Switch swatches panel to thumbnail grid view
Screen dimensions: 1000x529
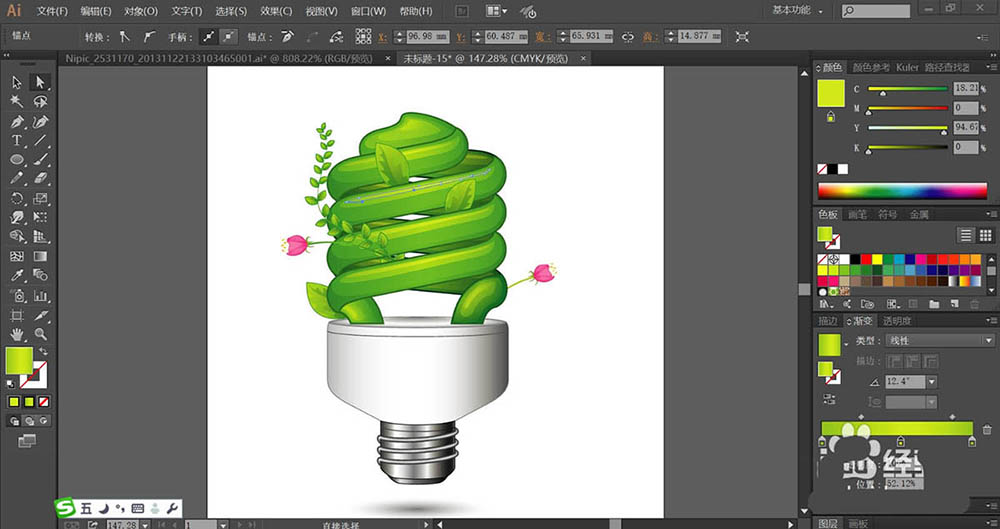(985, 235)
